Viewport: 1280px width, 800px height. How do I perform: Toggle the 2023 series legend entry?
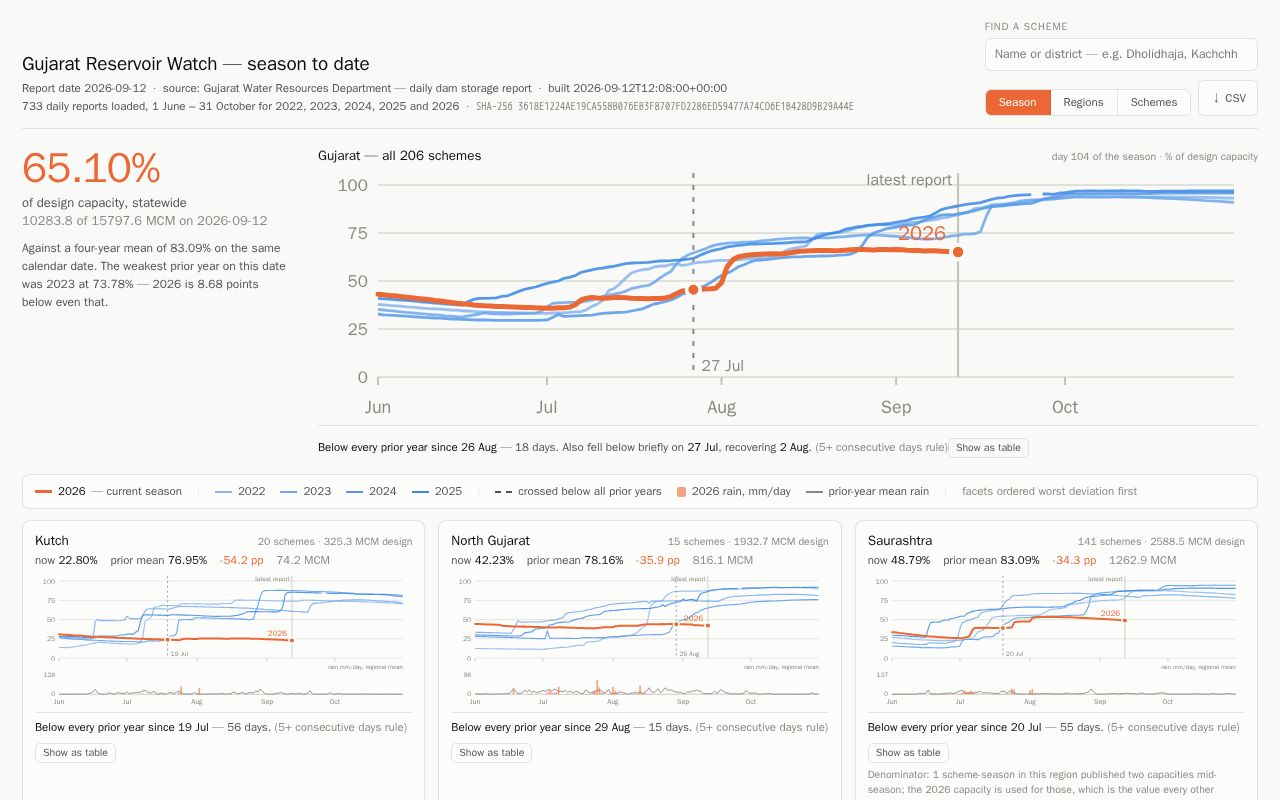coord(306,491)
